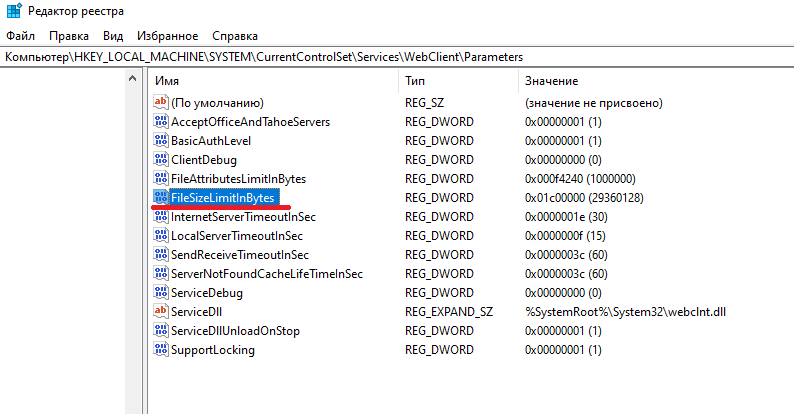Click the string icon next to (По умолчанию)
This screenshot has width=794, height=414.
point(160,103)
